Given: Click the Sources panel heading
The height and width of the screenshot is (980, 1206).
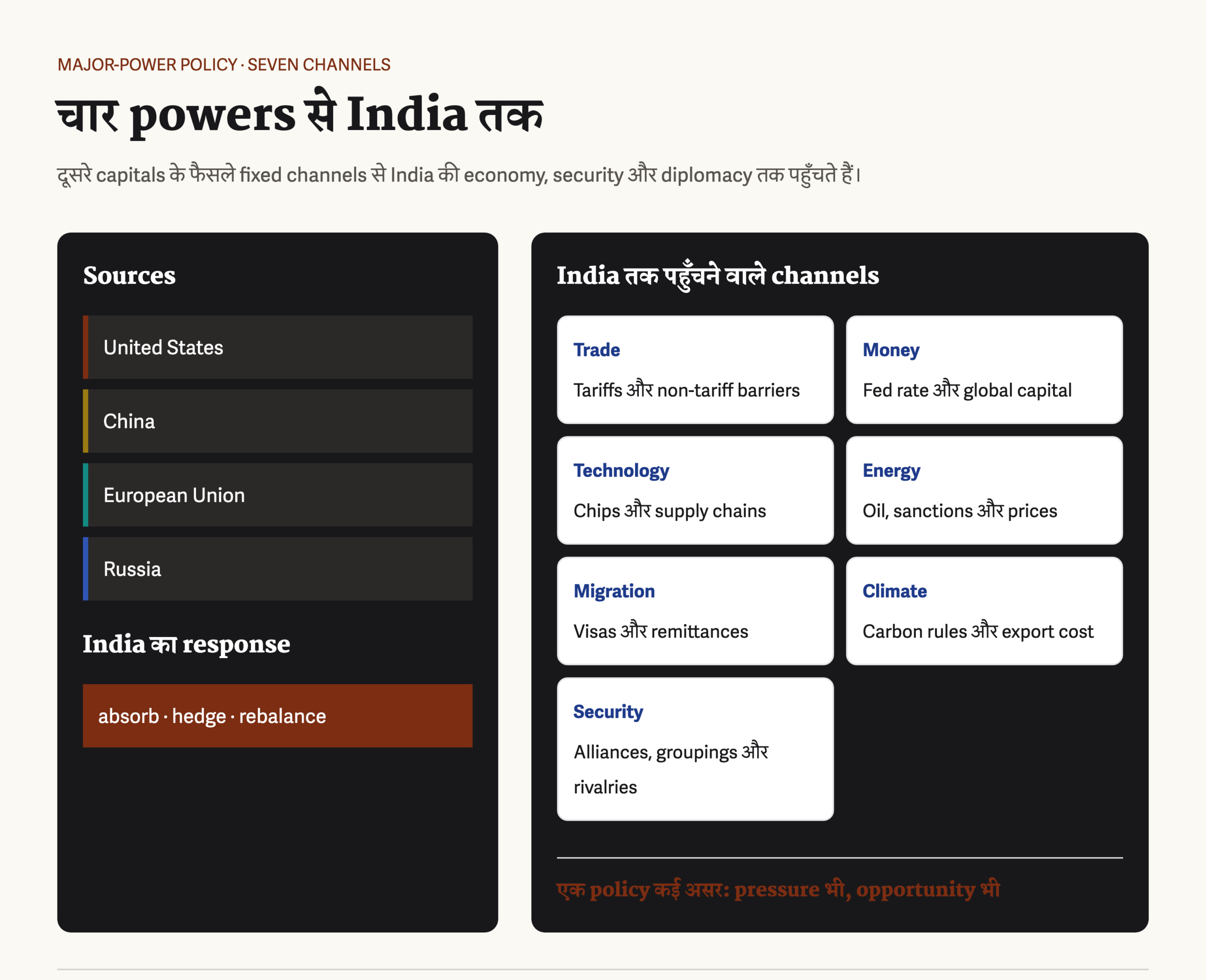Looking at the screenshot, I should tap(129, 276).
